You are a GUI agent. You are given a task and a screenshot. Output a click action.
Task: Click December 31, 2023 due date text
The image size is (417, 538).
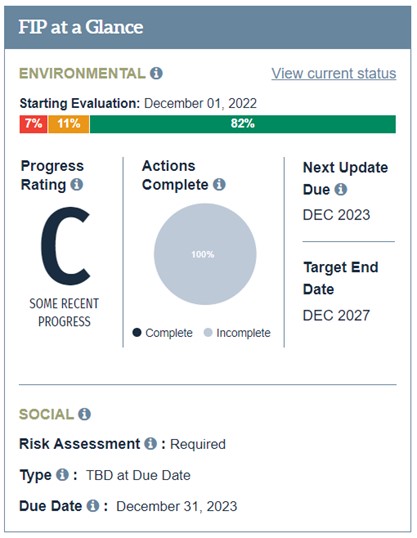pyautogui.click(x=177, y=506)
